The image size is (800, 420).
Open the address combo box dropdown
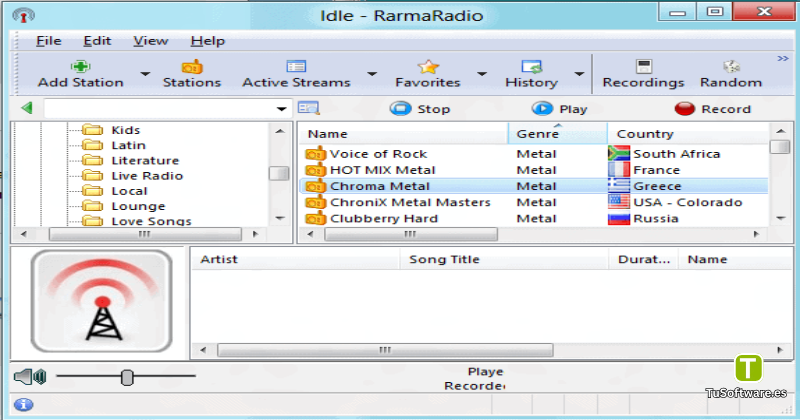click(x=281, y=109)
